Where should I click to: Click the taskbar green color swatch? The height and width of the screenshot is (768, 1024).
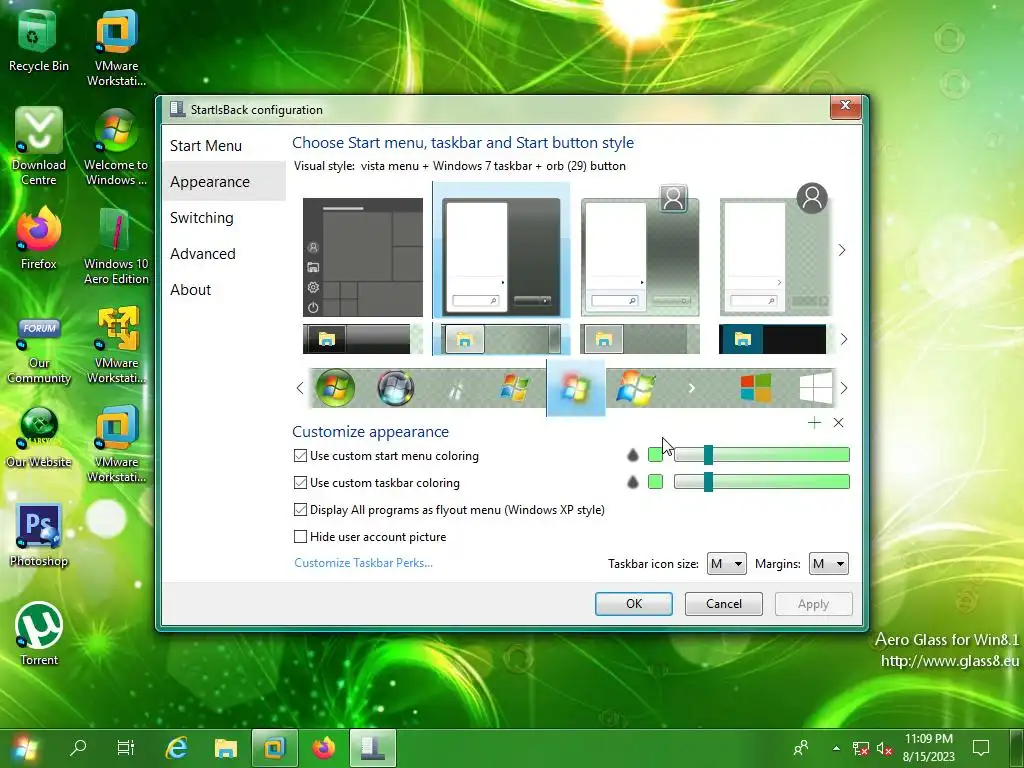point(656,482)
